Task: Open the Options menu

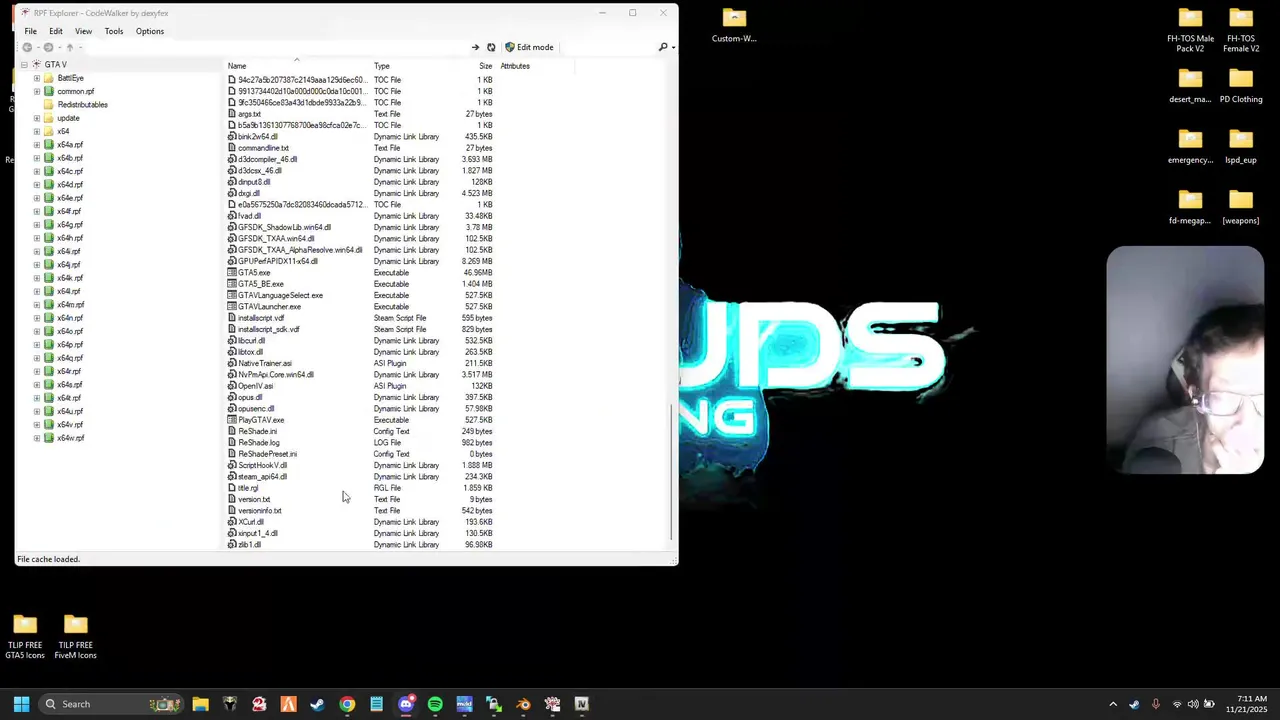Action: [150, 31]
